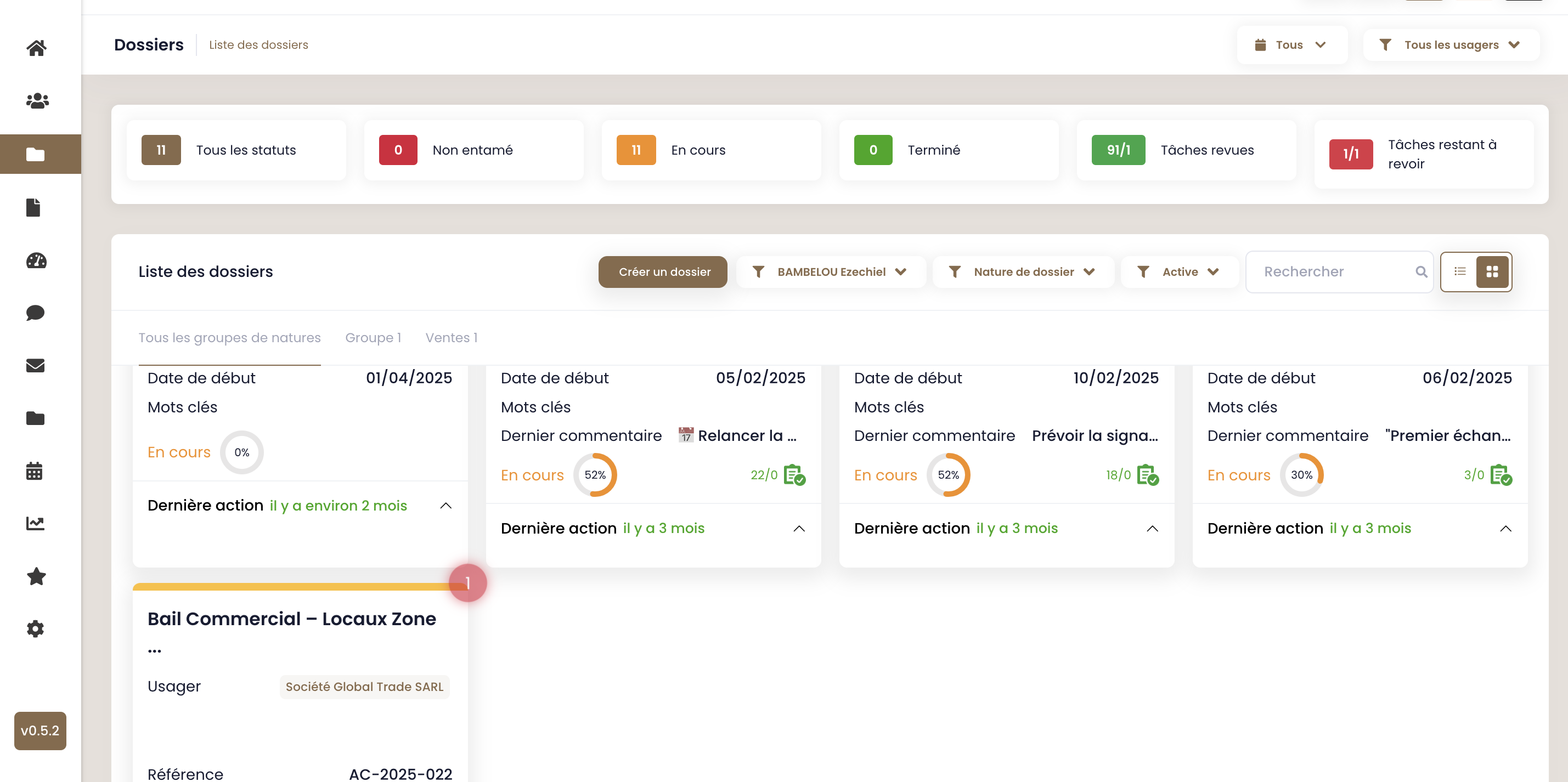
Task: Select the Groupe 1 tab
Action: pyautogui.click(x=373, y=338)
